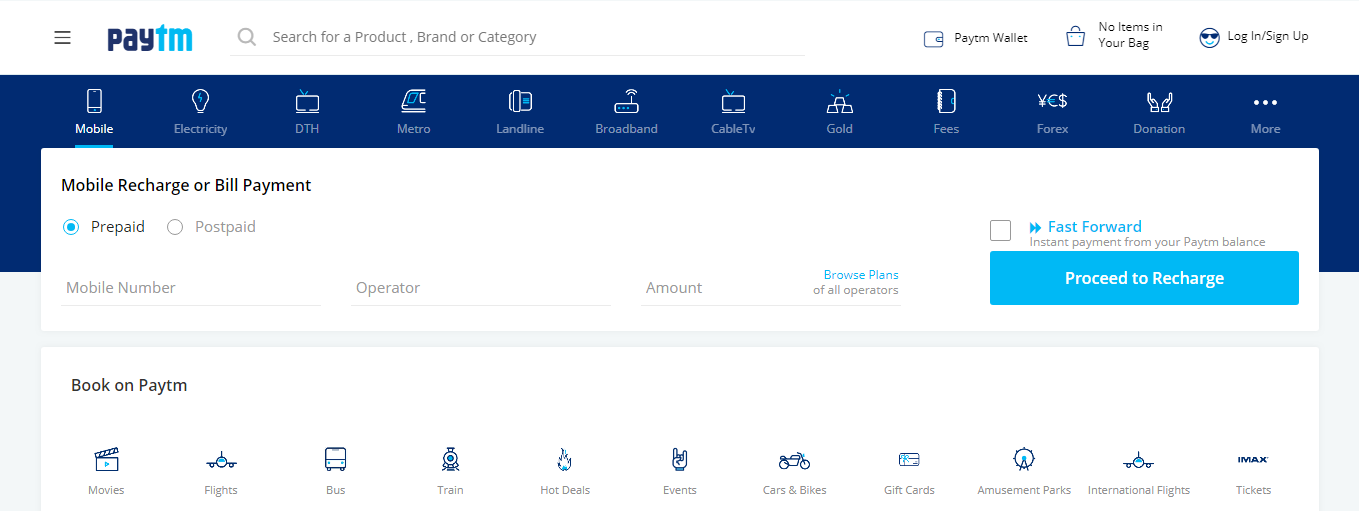Open the Broadband tab
The image size is (1359, 511).
[x=626, y=112]
